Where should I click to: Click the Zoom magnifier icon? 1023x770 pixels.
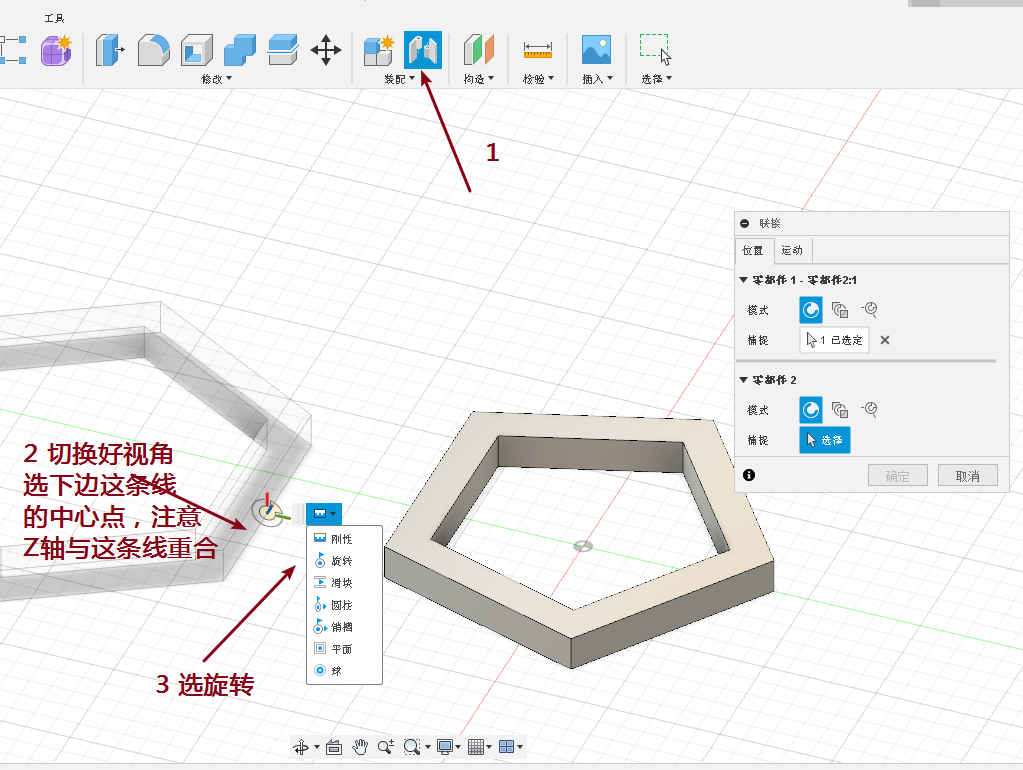386,747
